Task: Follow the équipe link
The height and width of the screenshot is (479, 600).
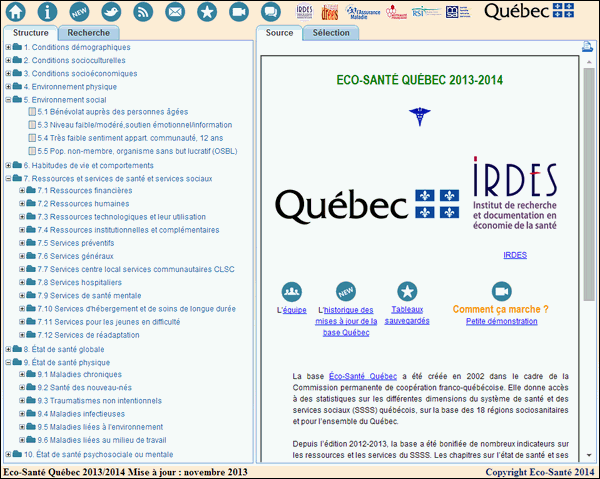Action: coord(294,310)
